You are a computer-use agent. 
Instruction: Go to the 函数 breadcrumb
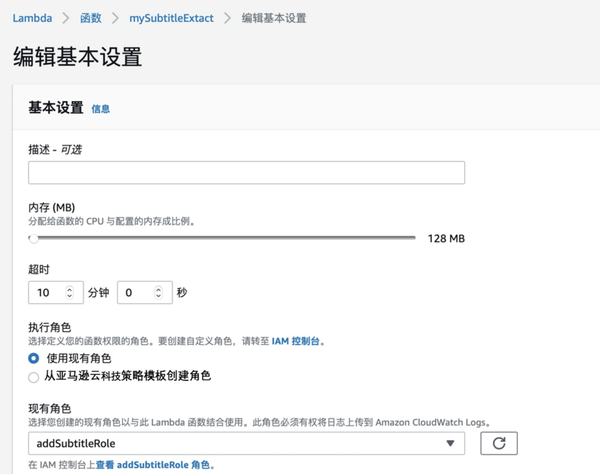click(91, 18)
